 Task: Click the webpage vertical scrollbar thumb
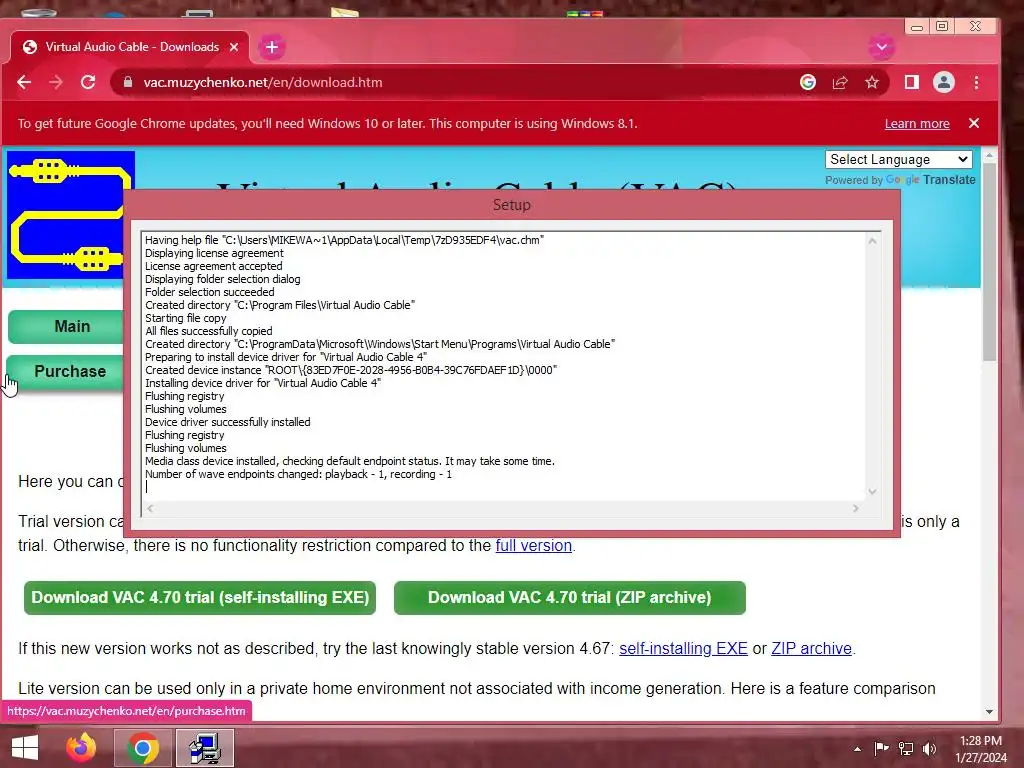pyautogui.click(x=989, y=261)
